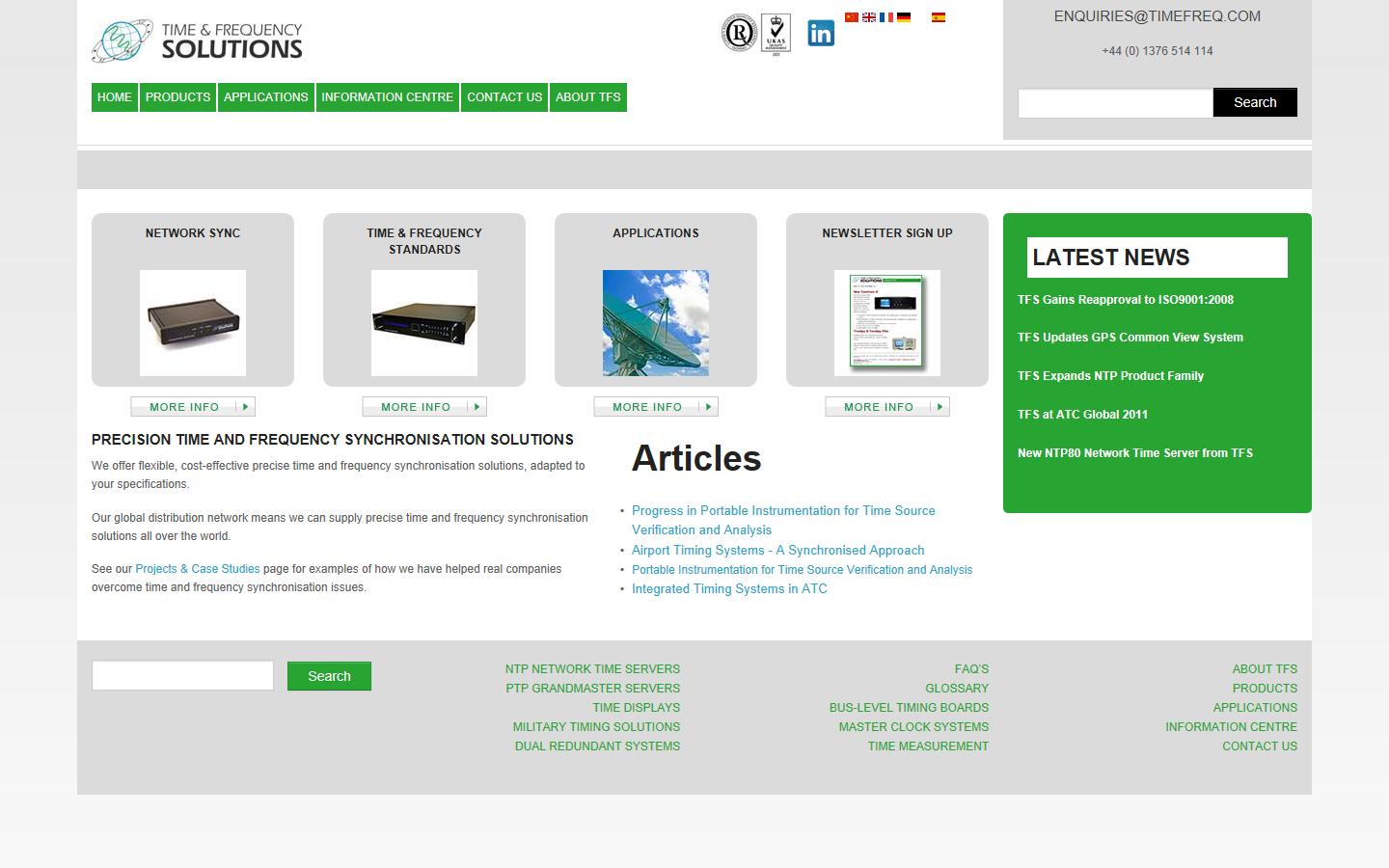Select the Spanish flag language icon
This screenshot has width=1389, height=868.
(x=938, y=16)
